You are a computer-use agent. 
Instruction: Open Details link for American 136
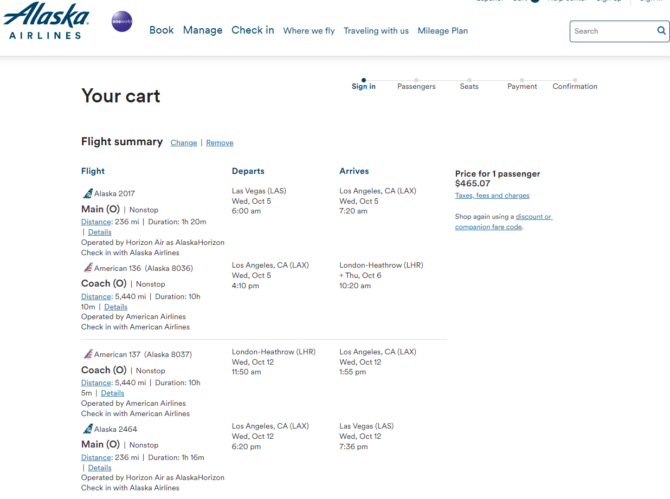point(116,307)
